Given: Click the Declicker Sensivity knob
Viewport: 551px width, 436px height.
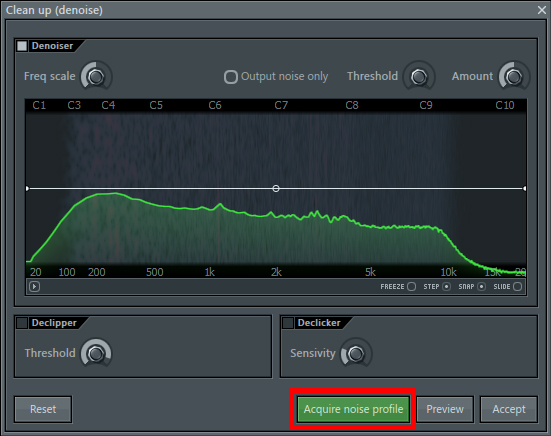Looking at the screenshot, I should coord(356,353).
